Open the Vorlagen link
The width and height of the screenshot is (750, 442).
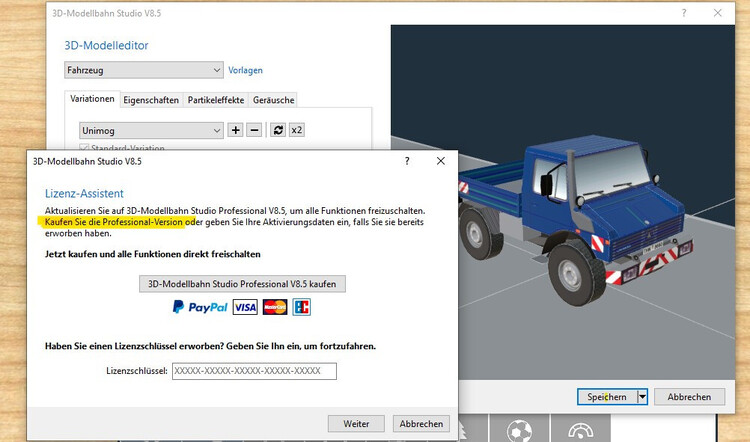[x=245, y=70]
